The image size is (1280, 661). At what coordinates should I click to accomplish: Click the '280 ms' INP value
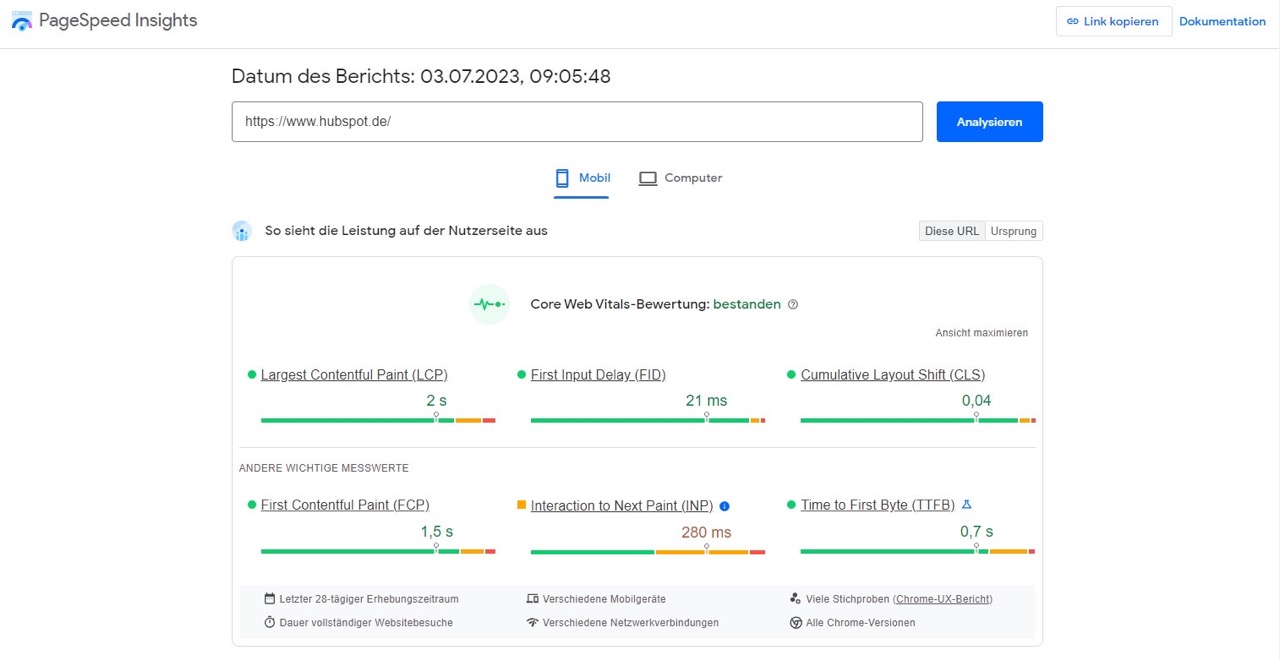706,533
